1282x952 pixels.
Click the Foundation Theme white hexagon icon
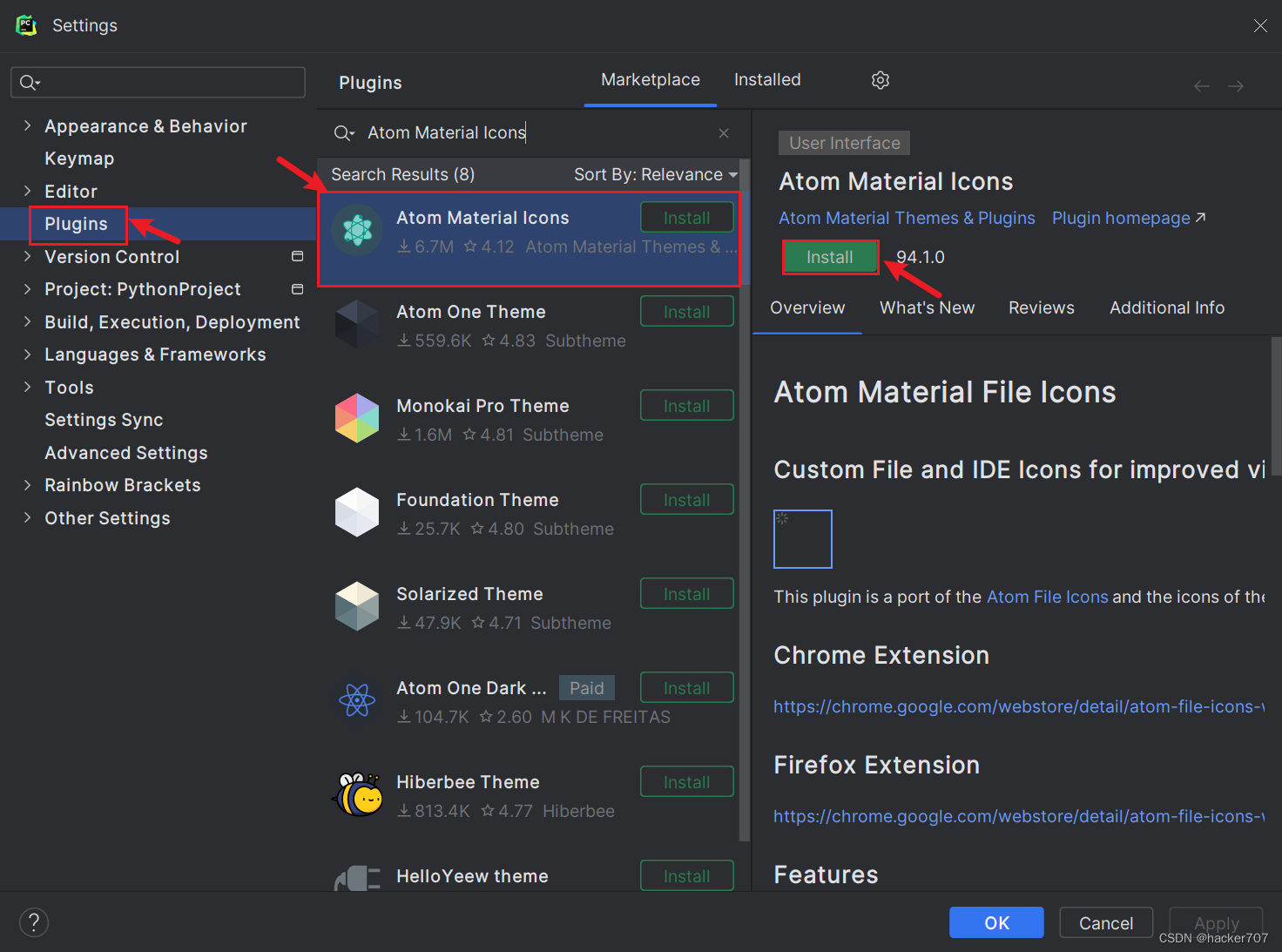click(x=357, y=512)
